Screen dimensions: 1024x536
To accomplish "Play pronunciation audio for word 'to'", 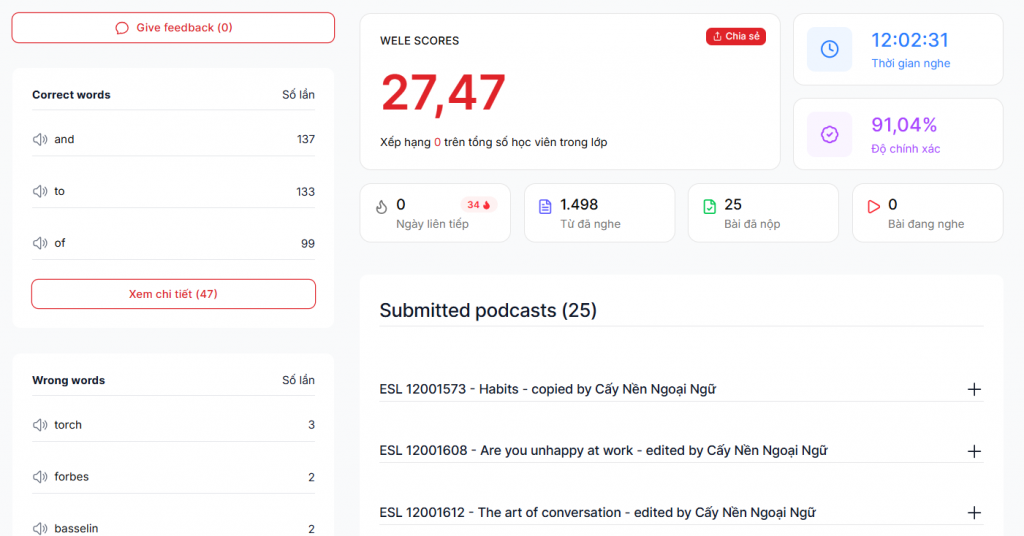I will 40,191.
